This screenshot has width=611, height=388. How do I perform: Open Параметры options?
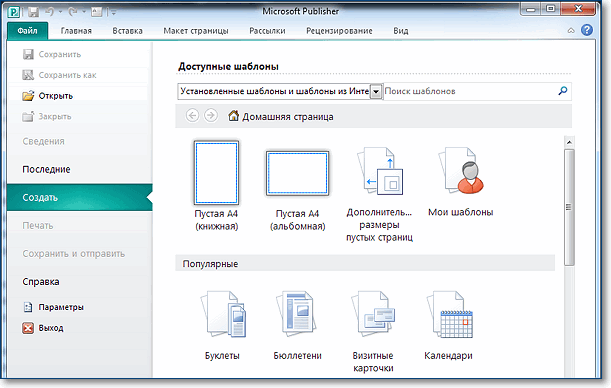[x=53, y=307]
